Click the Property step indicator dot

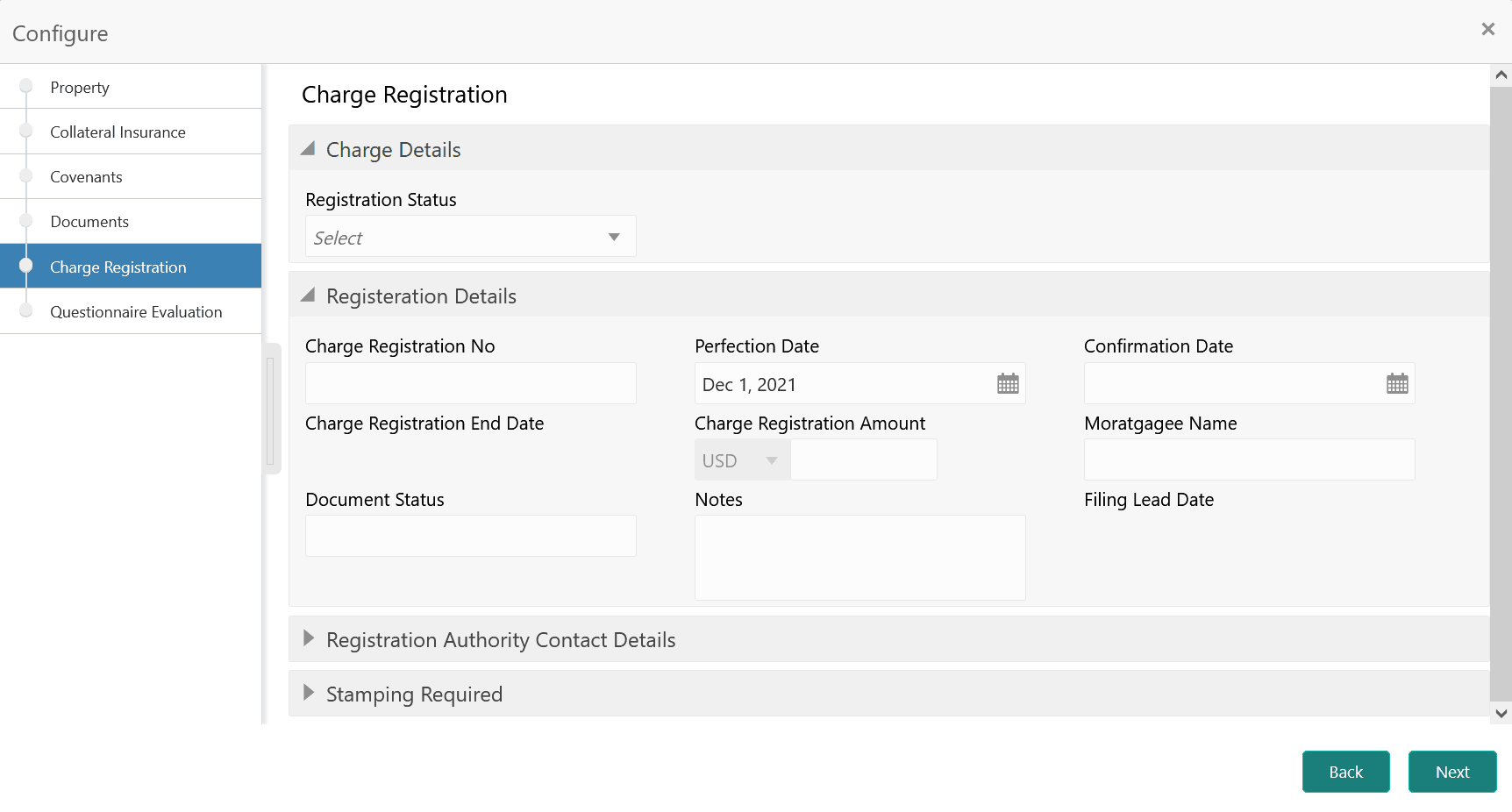coord(26,87)
